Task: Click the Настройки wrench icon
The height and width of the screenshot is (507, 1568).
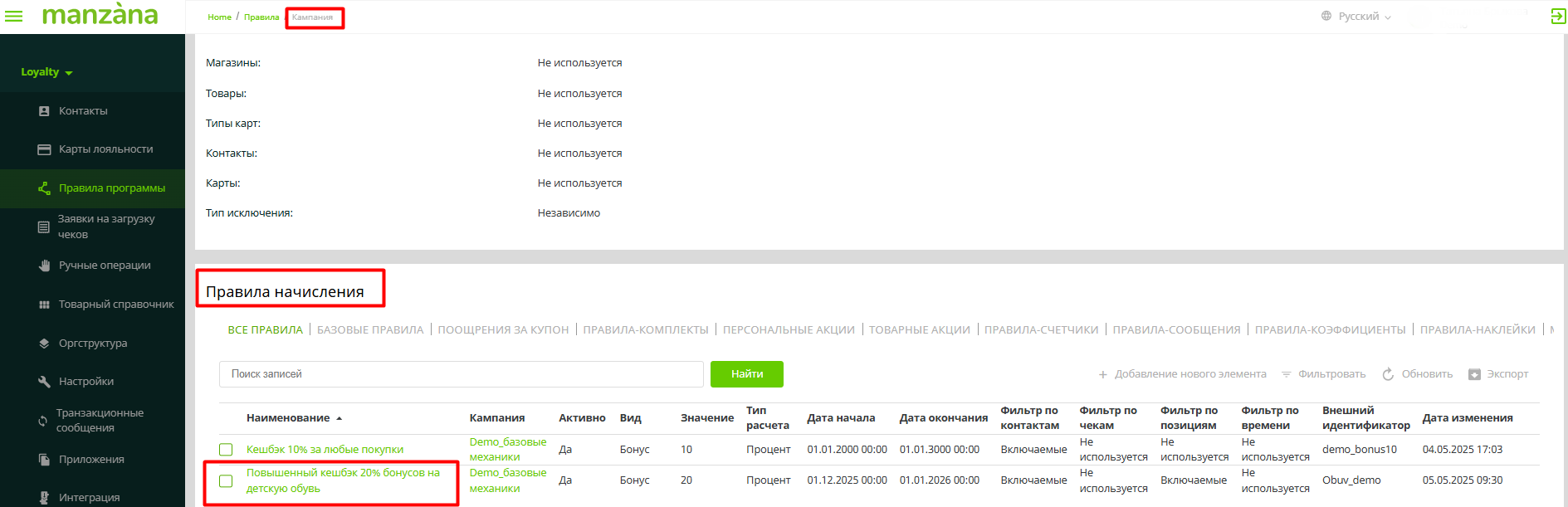Action: coord(44,382)
